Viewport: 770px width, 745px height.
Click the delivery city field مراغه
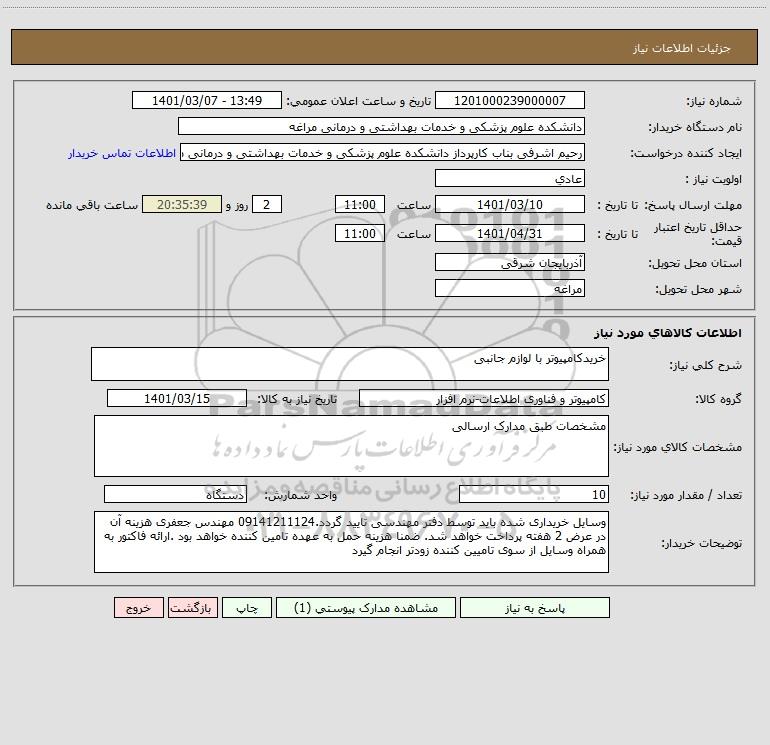click(x=510, y=289)
